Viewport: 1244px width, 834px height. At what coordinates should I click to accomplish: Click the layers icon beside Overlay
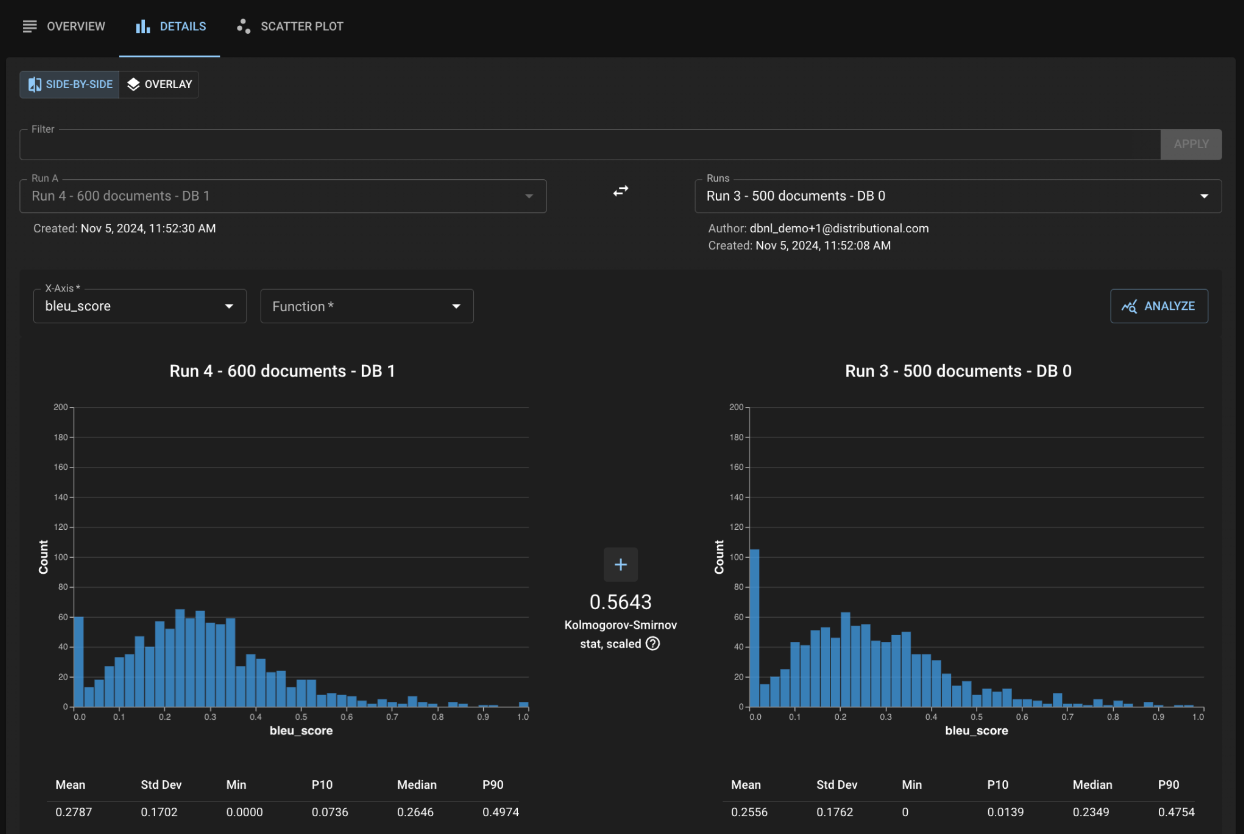(x=133, y=85)
